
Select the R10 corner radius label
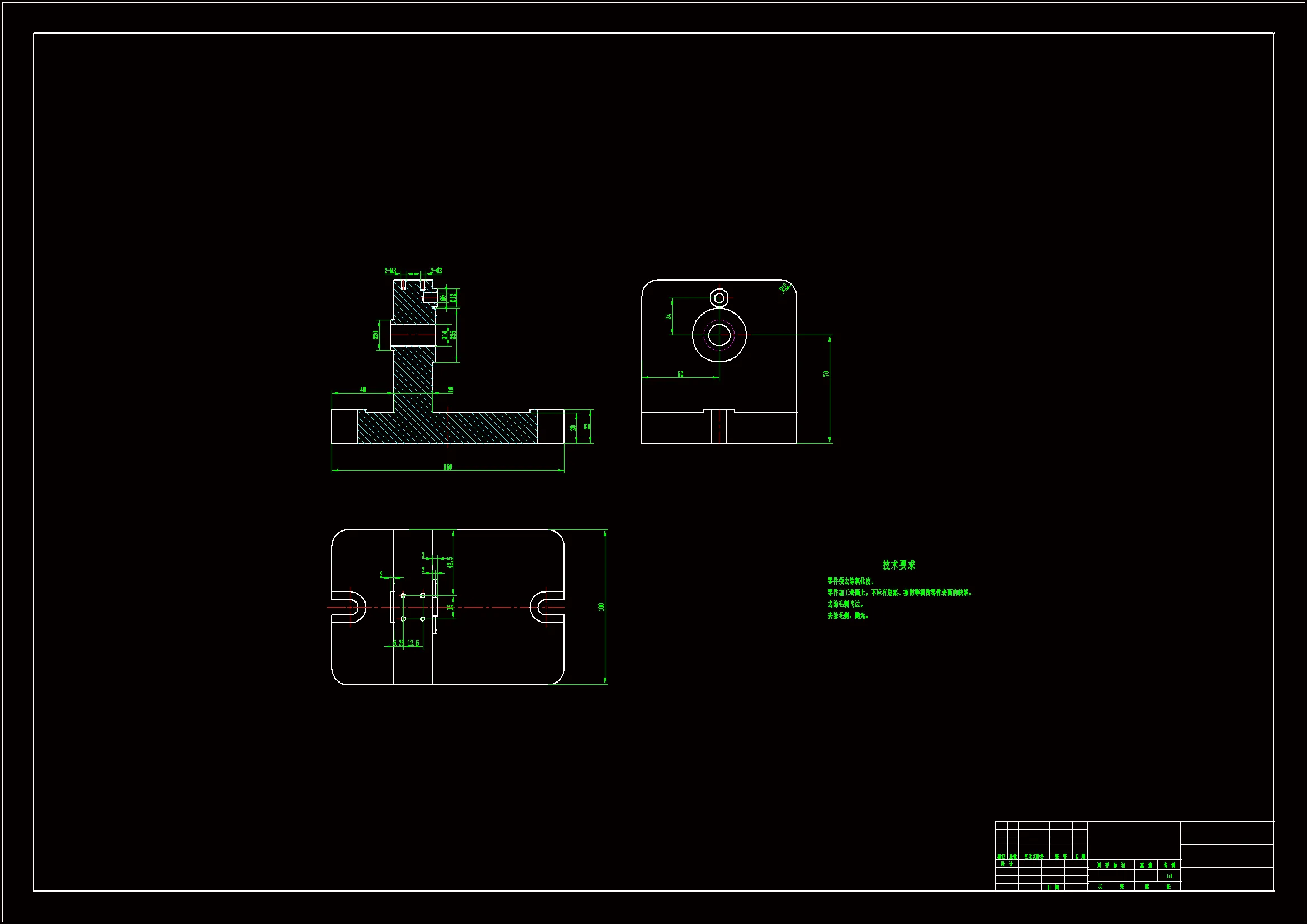pyautogui.click(x=784, y=287)
